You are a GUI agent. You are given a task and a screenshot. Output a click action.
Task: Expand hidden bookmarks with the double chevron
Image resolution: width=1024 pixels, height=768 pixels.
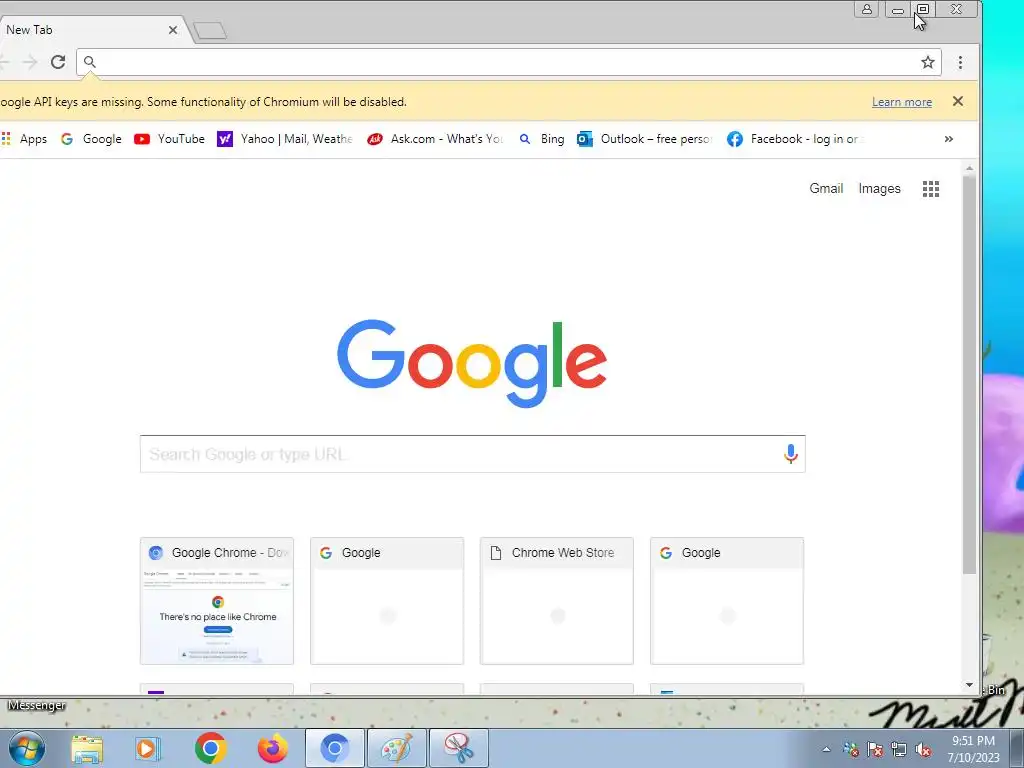tap(948, 139)
